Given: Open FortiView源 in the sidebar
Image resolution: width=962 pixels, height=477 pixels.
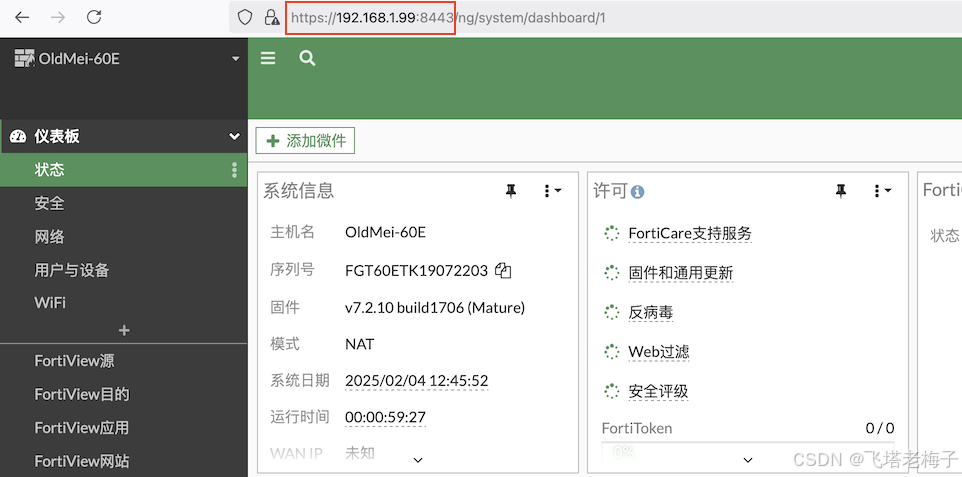Looking at the screenshot, I should (x=74, y=360).
